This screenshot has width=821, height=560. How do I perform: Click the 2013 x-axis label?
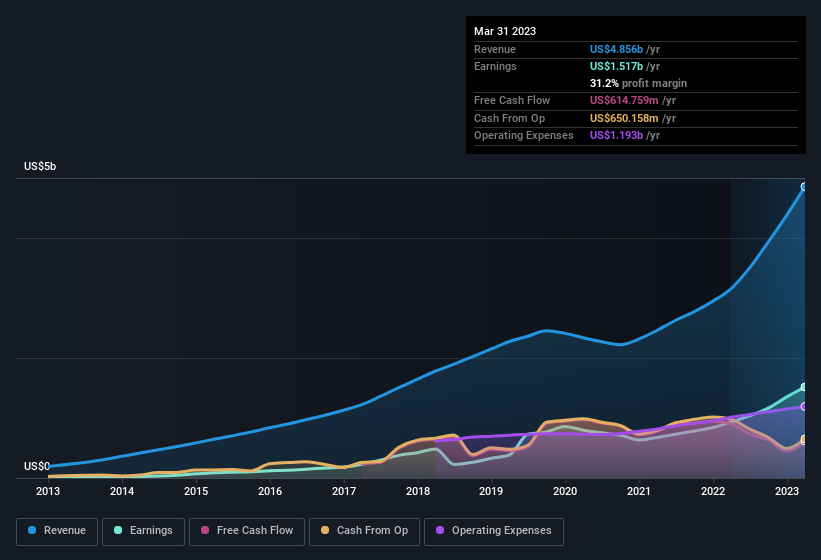pyautogui.click(x=48, y=491)
